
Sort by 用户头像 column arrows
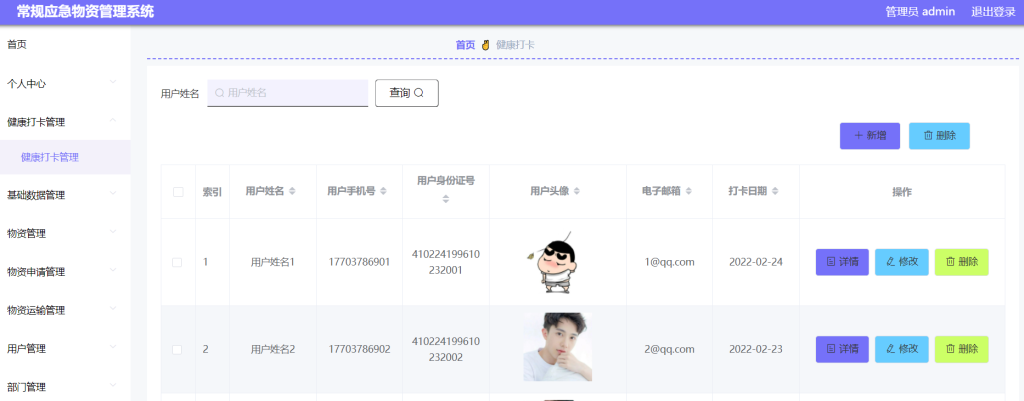577,191
